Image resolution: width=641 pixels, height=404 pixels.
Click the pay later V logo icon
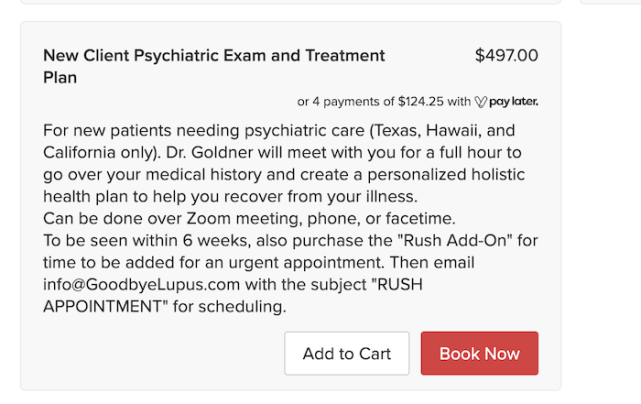coord(480,101)
